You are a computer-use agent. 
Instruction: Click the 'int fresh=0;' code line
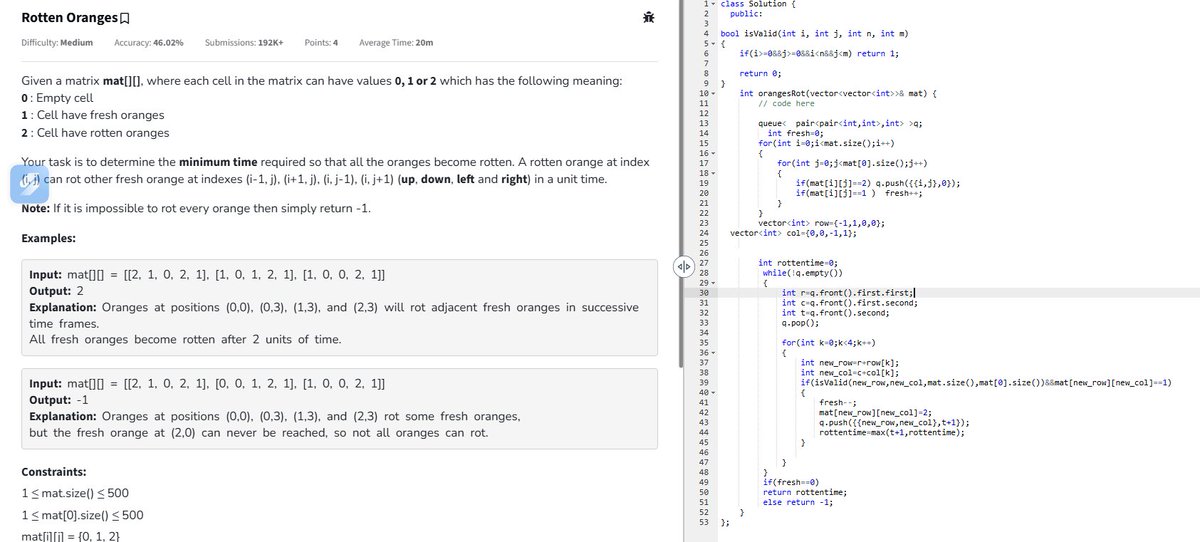point(794,133)
